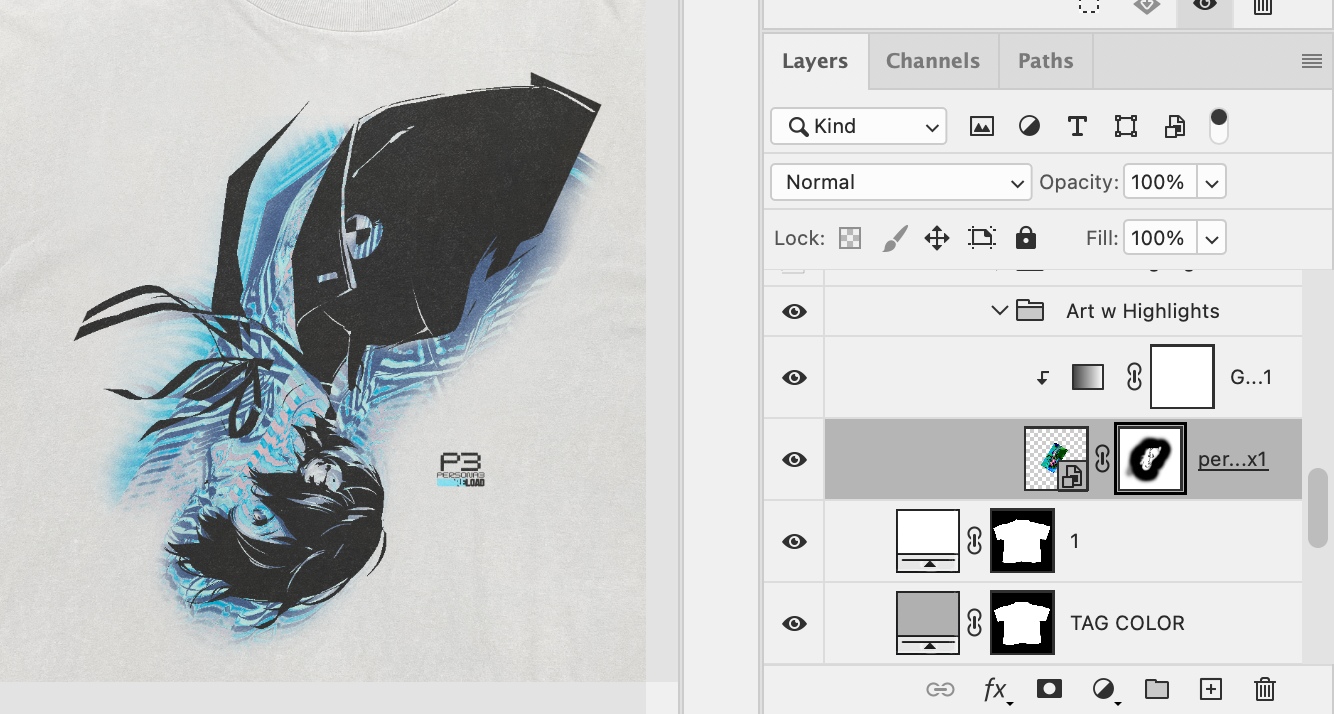This screenshot has height=714, width=1334.
Task: Click TAG COLOR gray fill swatch
Action: (x=929, y=623)
